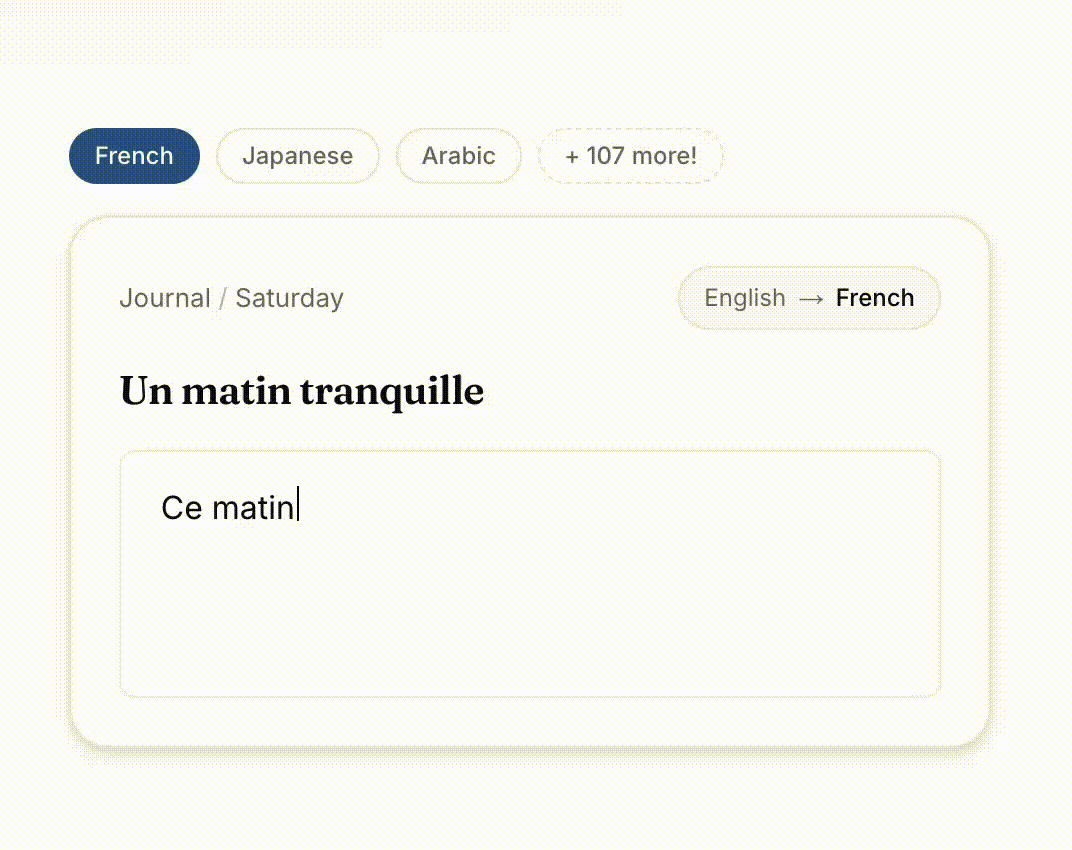Switch to the Japanese language pill
This screenshot has height=850, width=1072.
pos(297,156)
